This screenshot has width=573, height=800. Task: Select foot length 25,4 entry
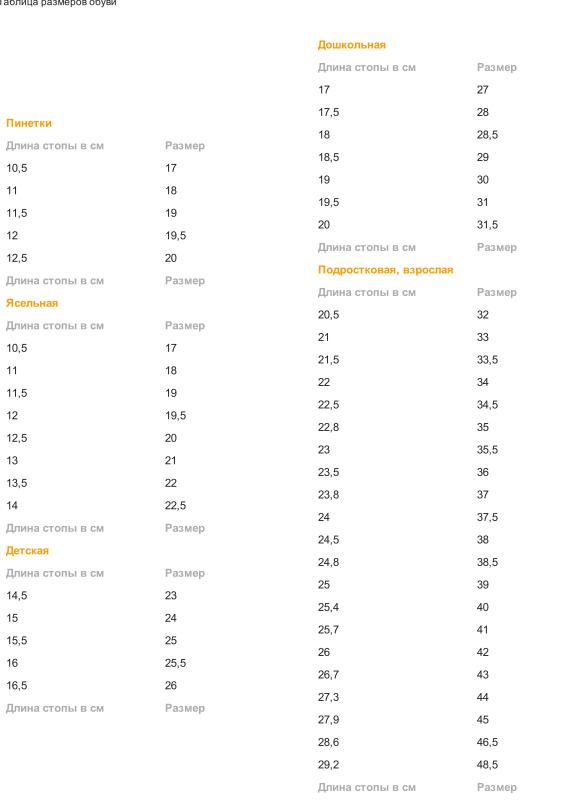tap(328, 607)
